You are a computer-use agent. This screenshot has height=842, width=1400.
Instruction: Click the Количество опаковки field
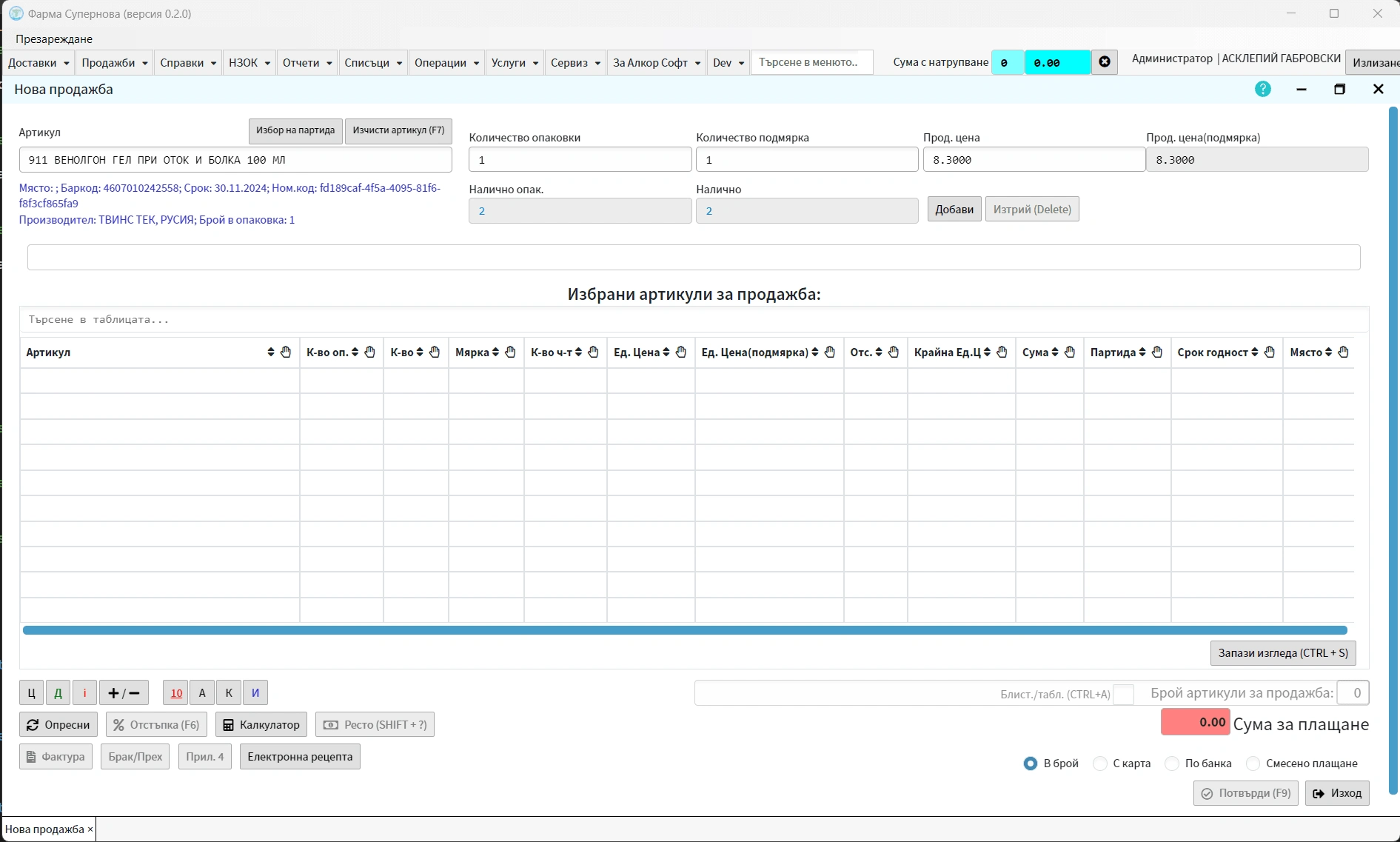(x=580, y=160)
